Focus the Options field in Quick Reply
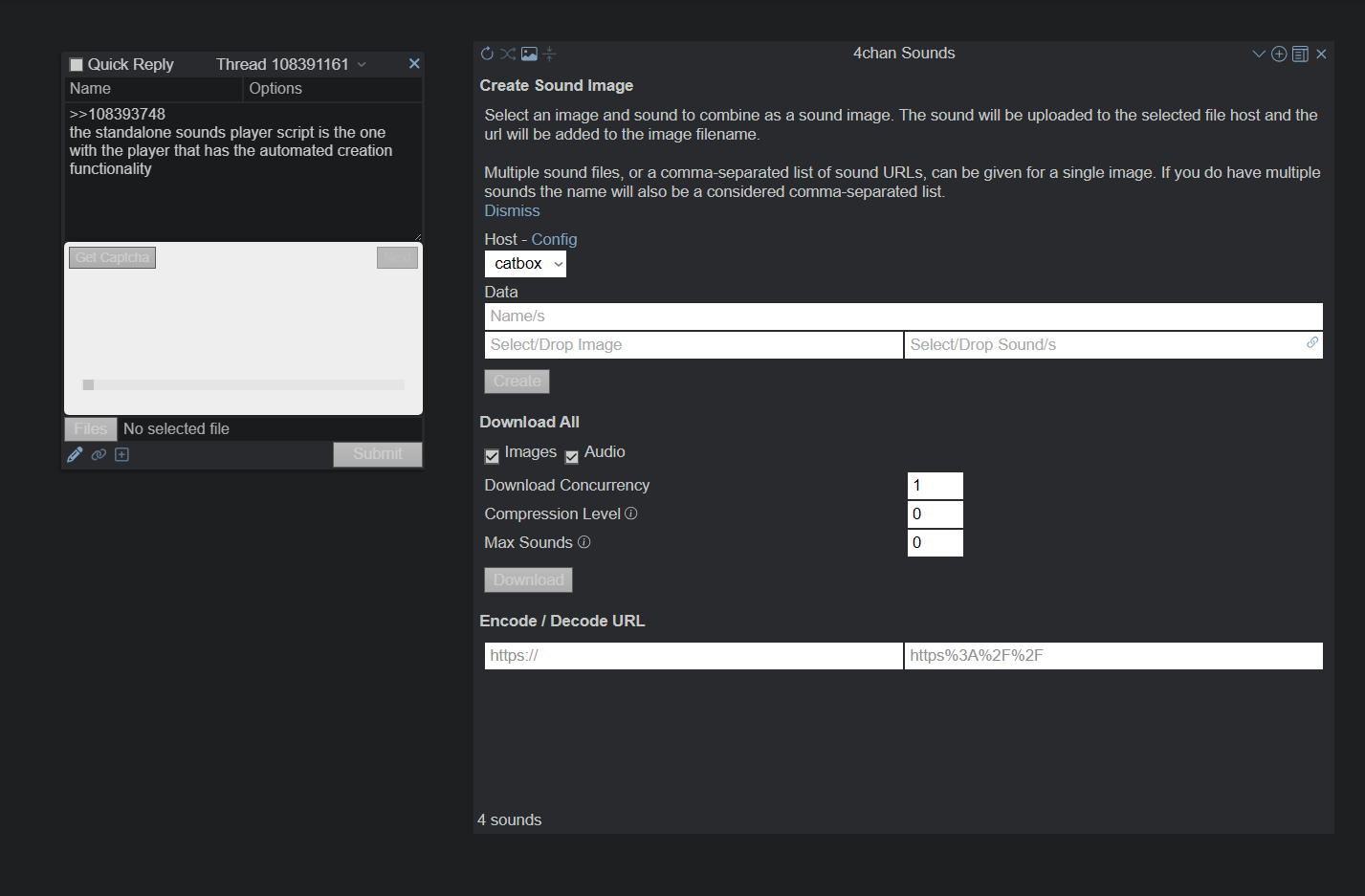1365x896 pixels. pyautogui.click(x=333, y=89)
